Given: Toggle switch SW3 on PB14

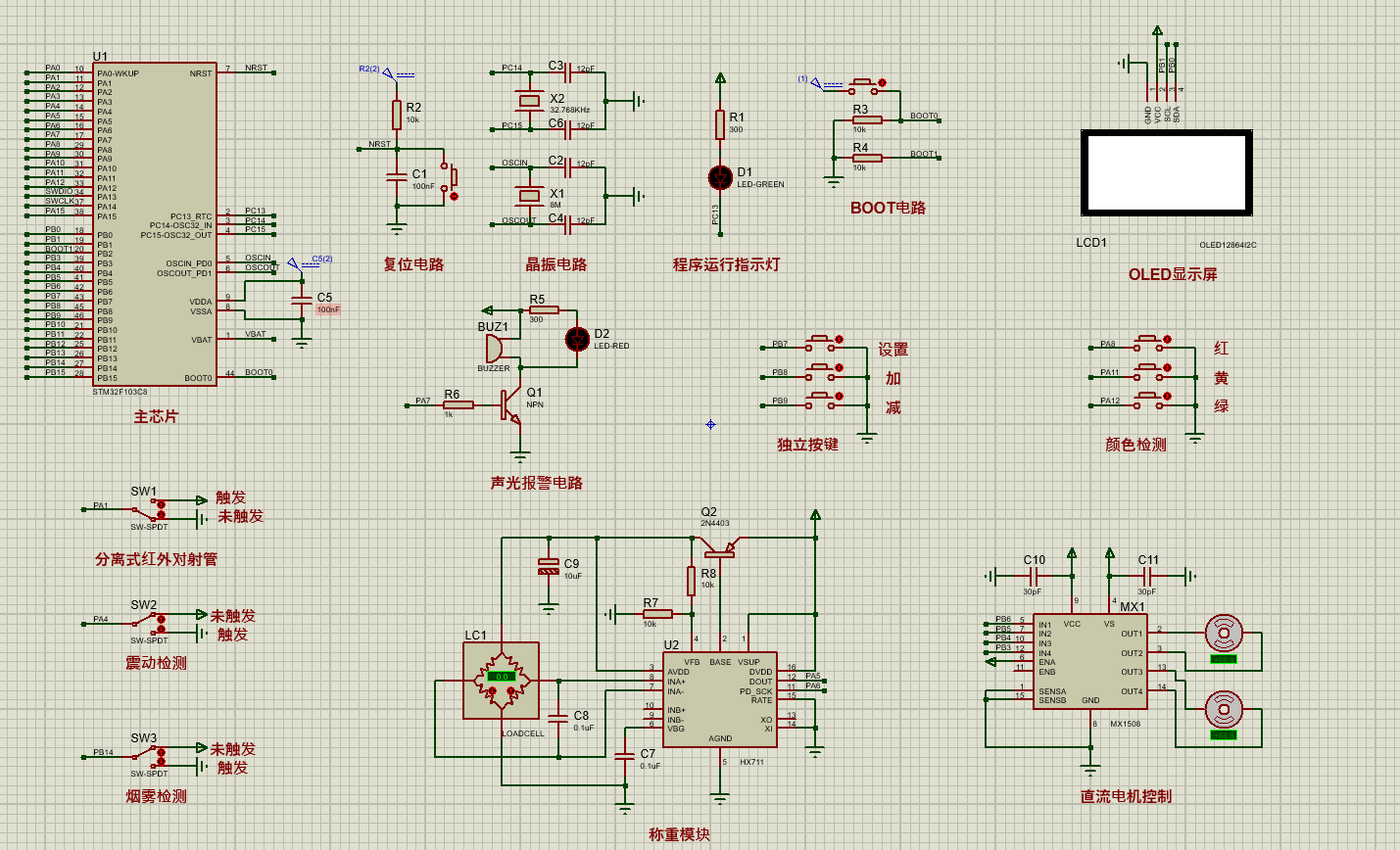Looking at the screenshot, I should (x=150, y=756).
